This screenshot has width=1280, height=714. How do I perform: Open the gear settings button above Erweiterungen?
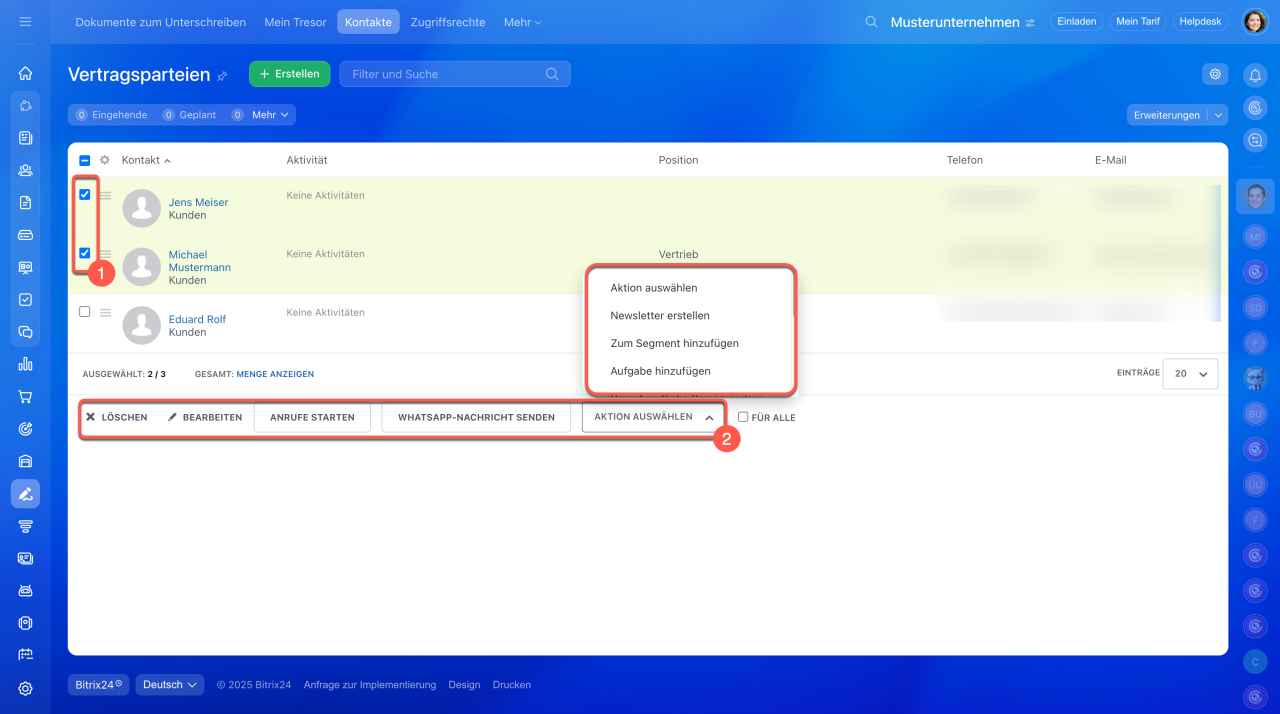click(1215, 74)
